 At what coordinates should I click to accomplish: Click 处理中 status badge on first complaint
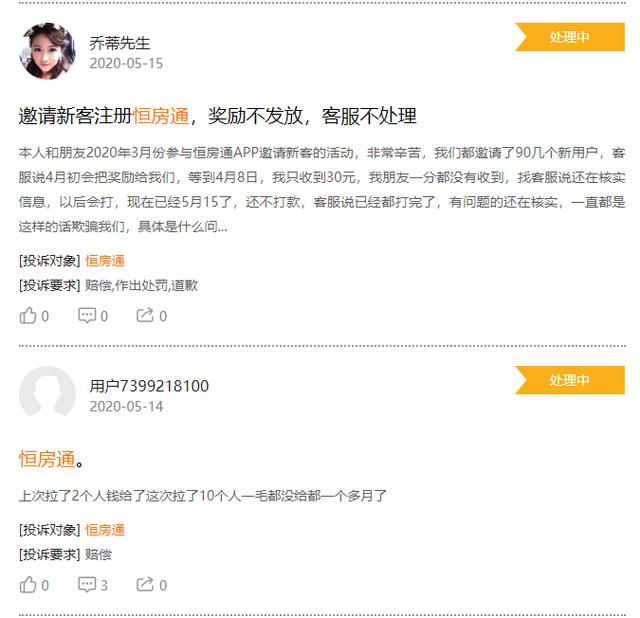click(x=570, y=37)
